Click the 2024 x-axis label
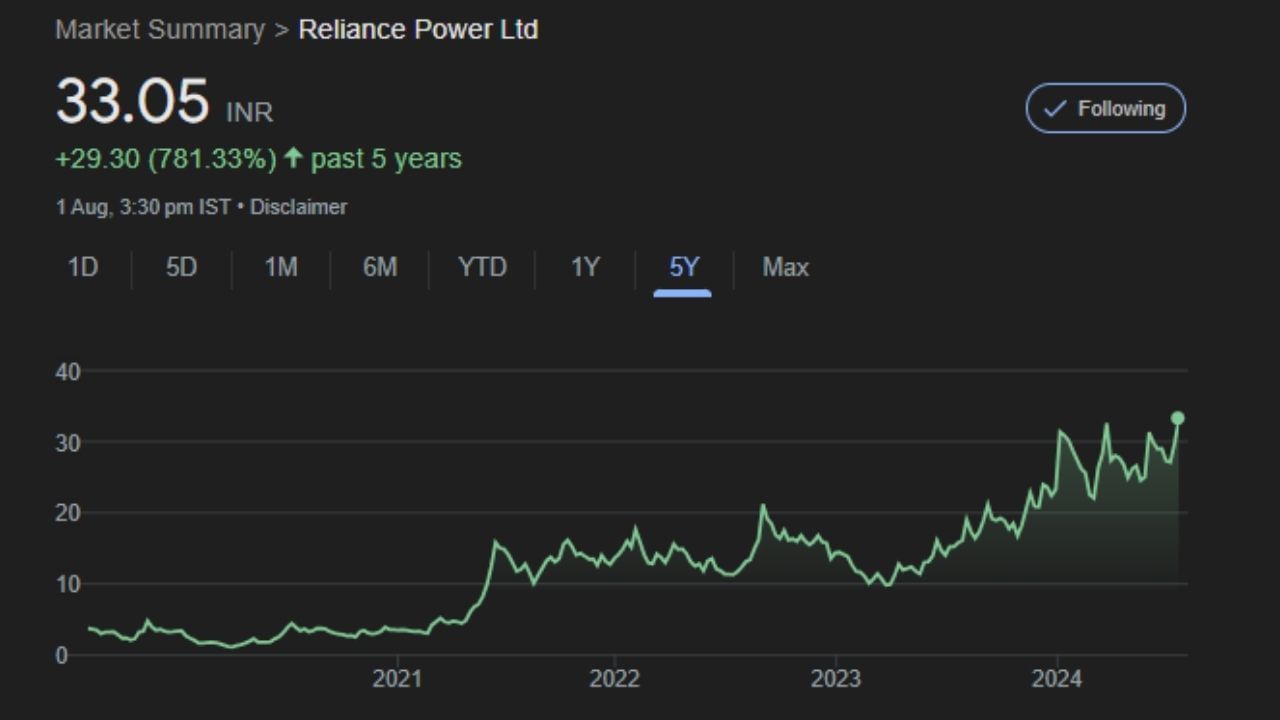1280x720 pixels. 1056,679
